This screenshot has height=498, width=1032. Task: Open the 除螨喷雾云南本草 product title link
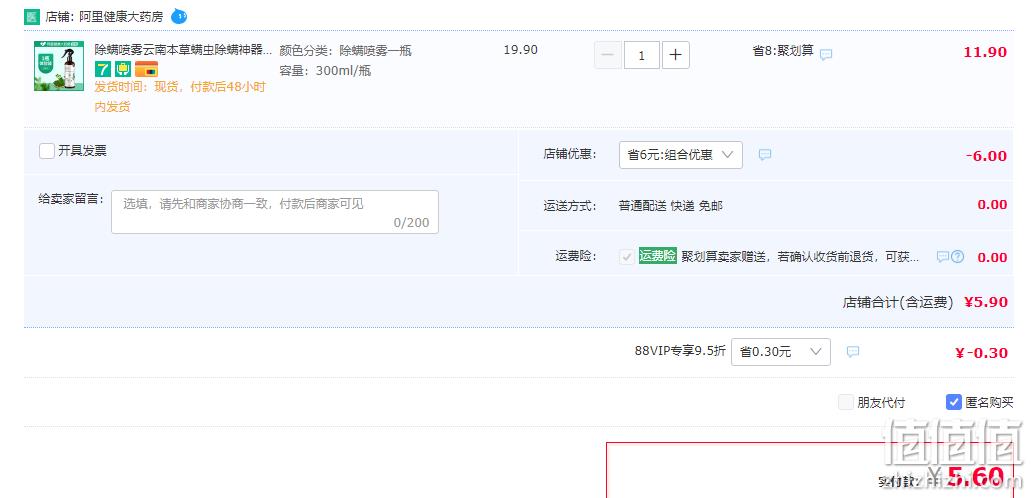[183, 49]
